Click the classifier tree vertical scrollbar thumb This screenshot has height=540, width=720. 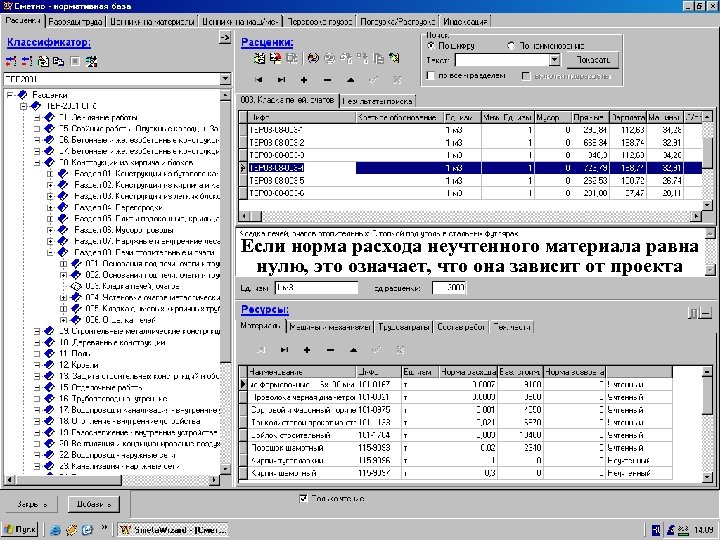(x=225, y=233)
